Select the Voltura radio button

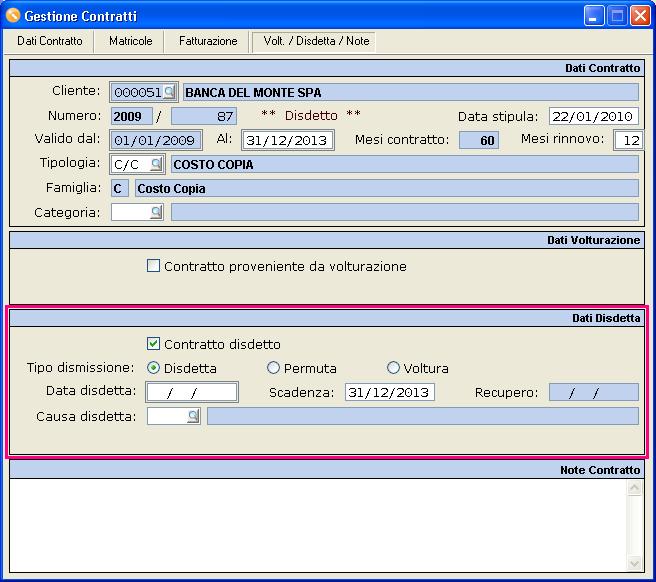393,368
